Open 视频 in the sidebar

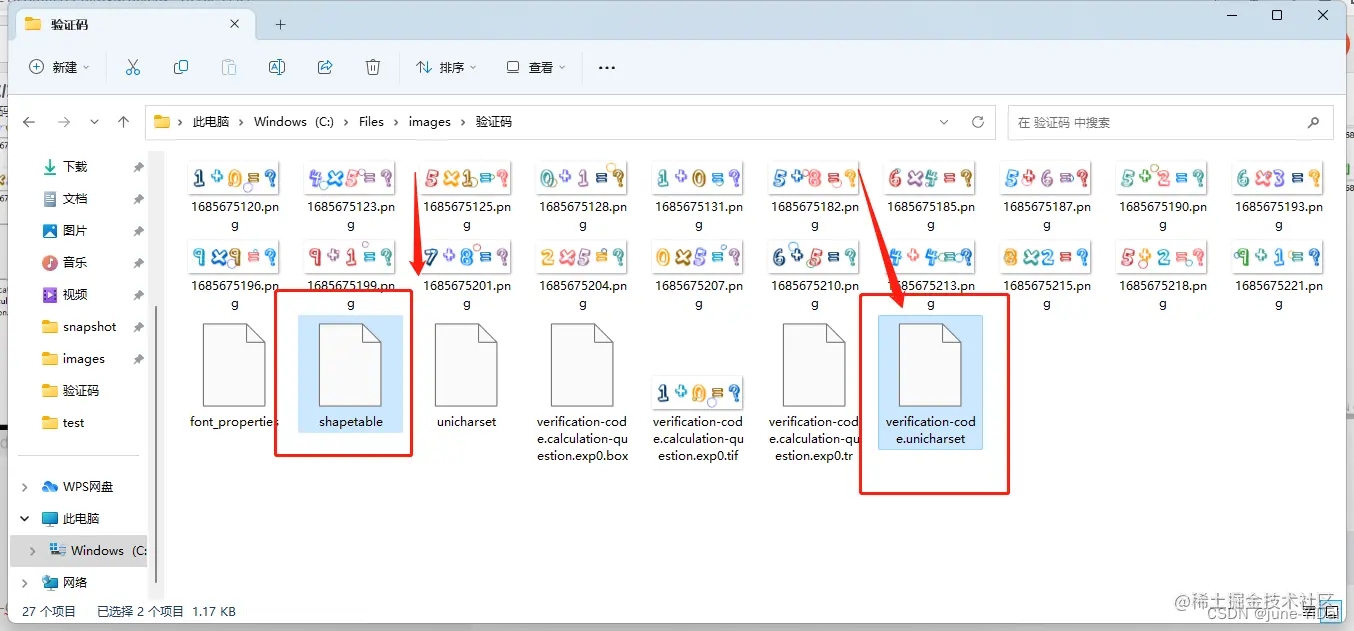point(75,295)
